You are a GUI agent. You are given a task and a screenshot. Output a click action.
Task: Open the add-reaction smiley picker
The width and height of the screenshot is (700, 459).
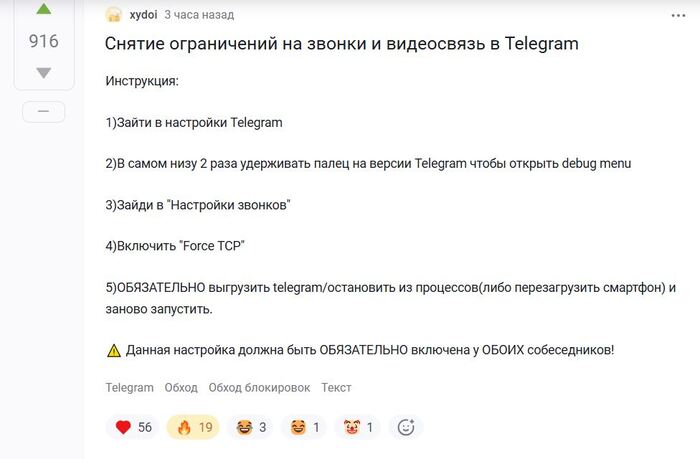(406, 427)
